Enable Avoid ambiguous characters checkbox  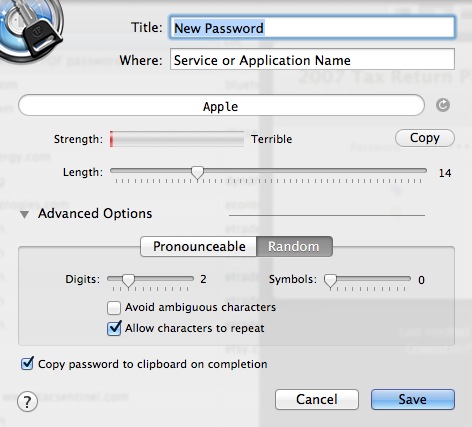click(x=114, y=308)
